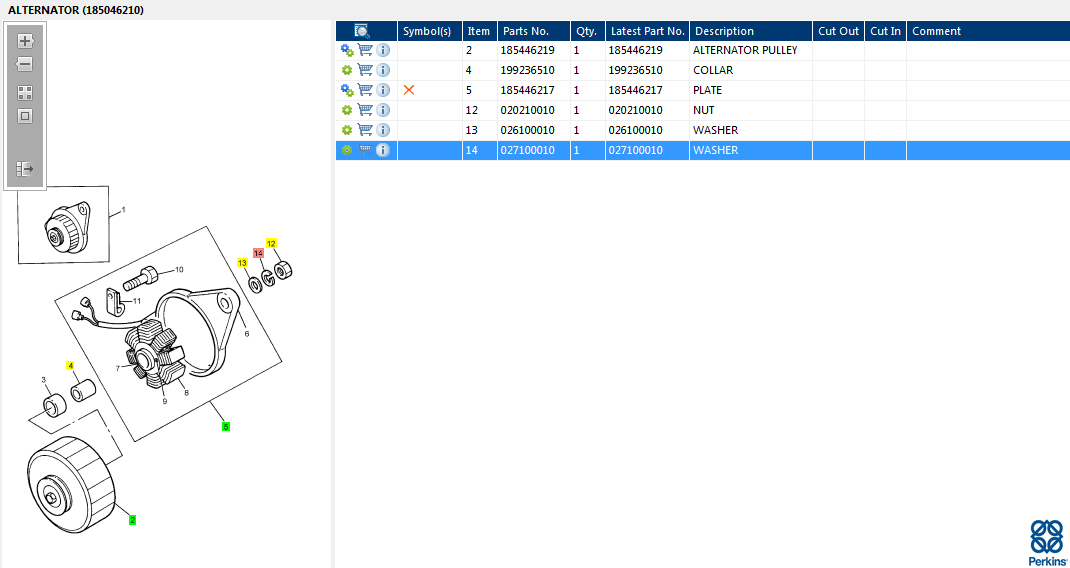
Task: Click ALTERNATOR (185046210) title text
Action: coord(76,10)
